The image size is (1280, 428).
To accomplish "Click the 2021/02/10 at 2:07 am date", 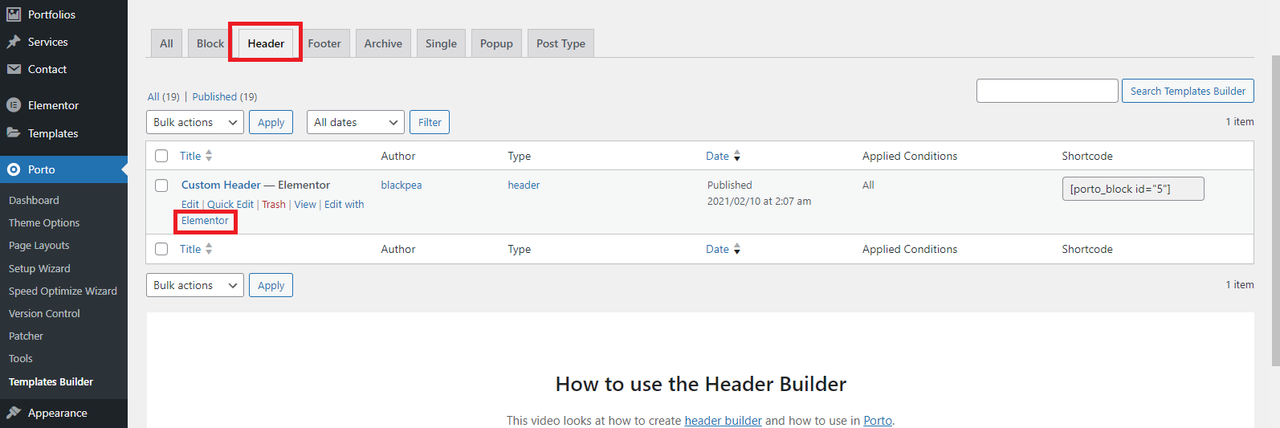I will (x=759, y=201).
